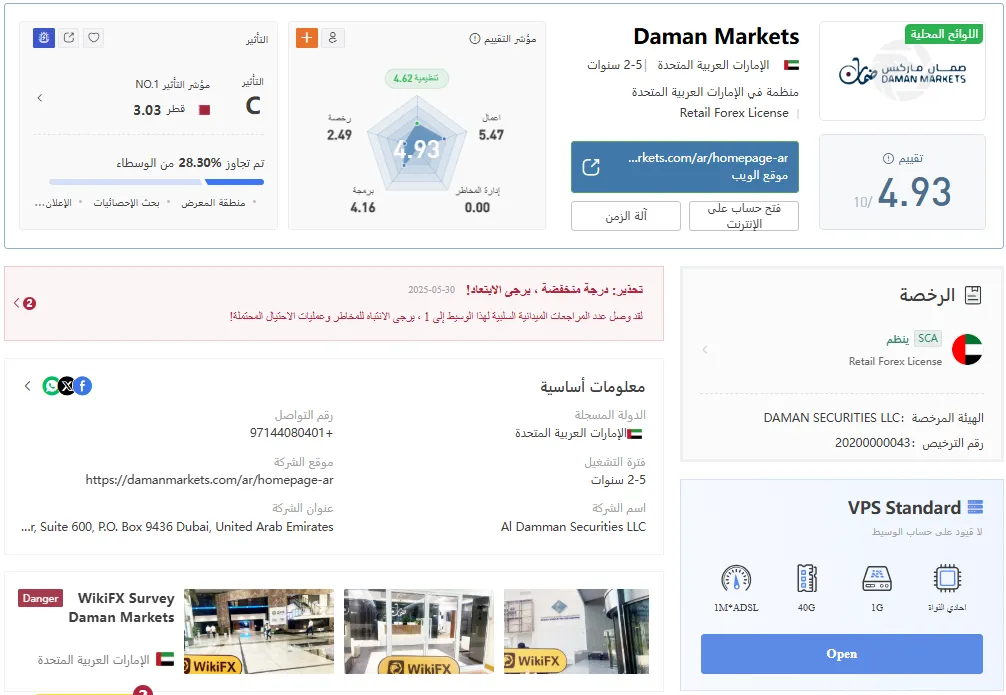Share via the X (Twitter) icon

pos(67,386)
